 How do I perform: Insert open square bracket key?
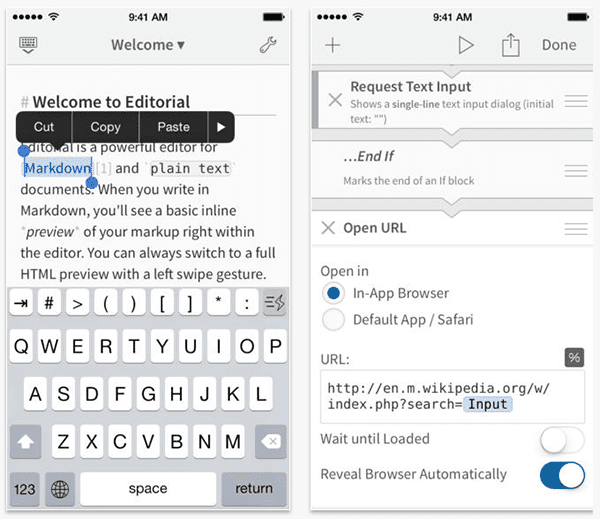click(x=162, y=303)
